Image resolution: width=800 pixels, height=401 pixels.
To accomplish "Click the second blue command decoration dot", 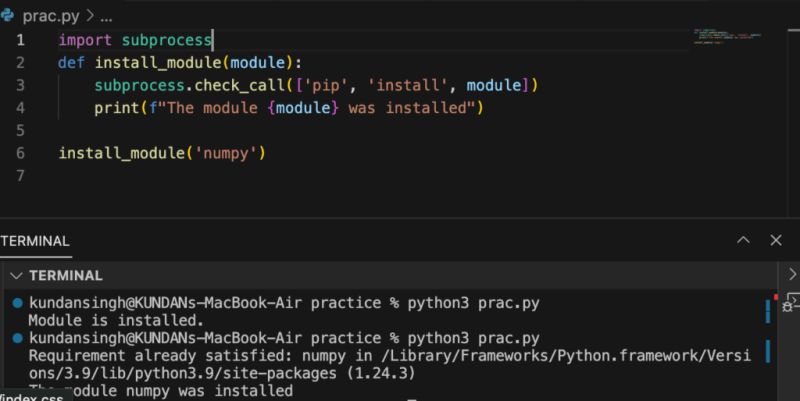I will [x=17, y=338].
